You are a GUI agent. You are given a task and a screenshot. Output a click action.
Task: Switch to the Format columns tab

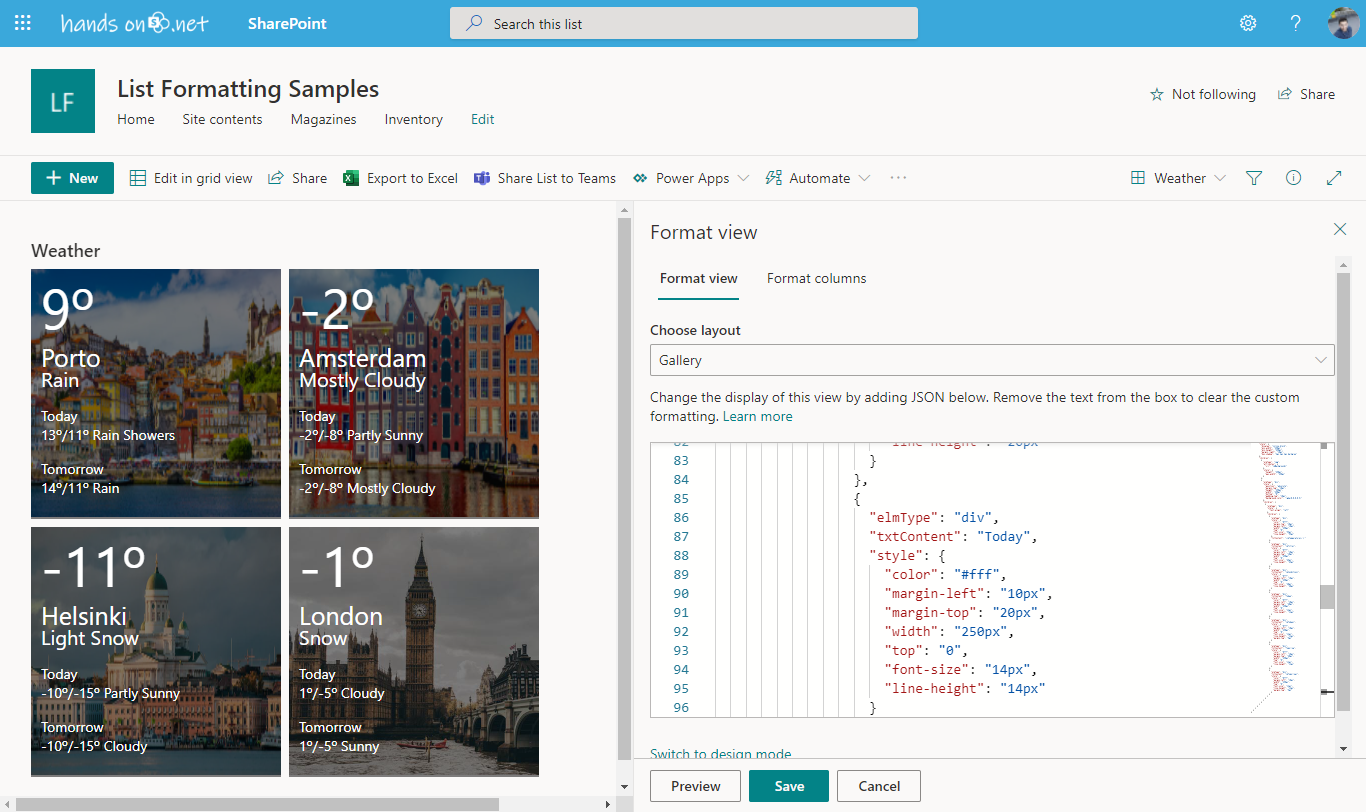point(816,278)
